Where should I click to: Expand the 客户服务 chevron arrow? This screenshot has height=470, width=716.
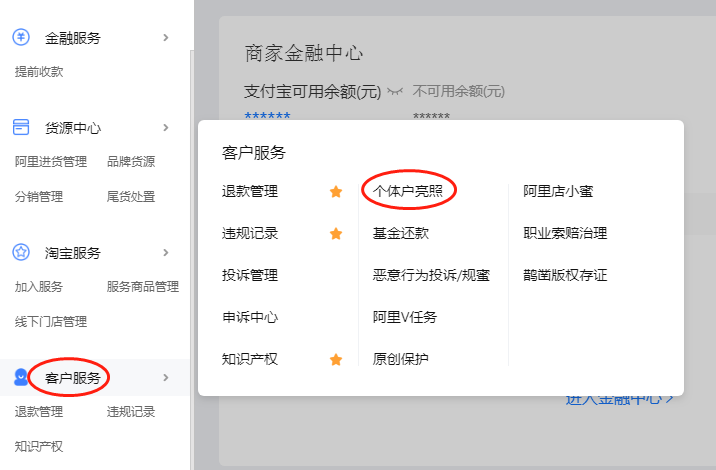pyautogui.click(x=166, y=377)
